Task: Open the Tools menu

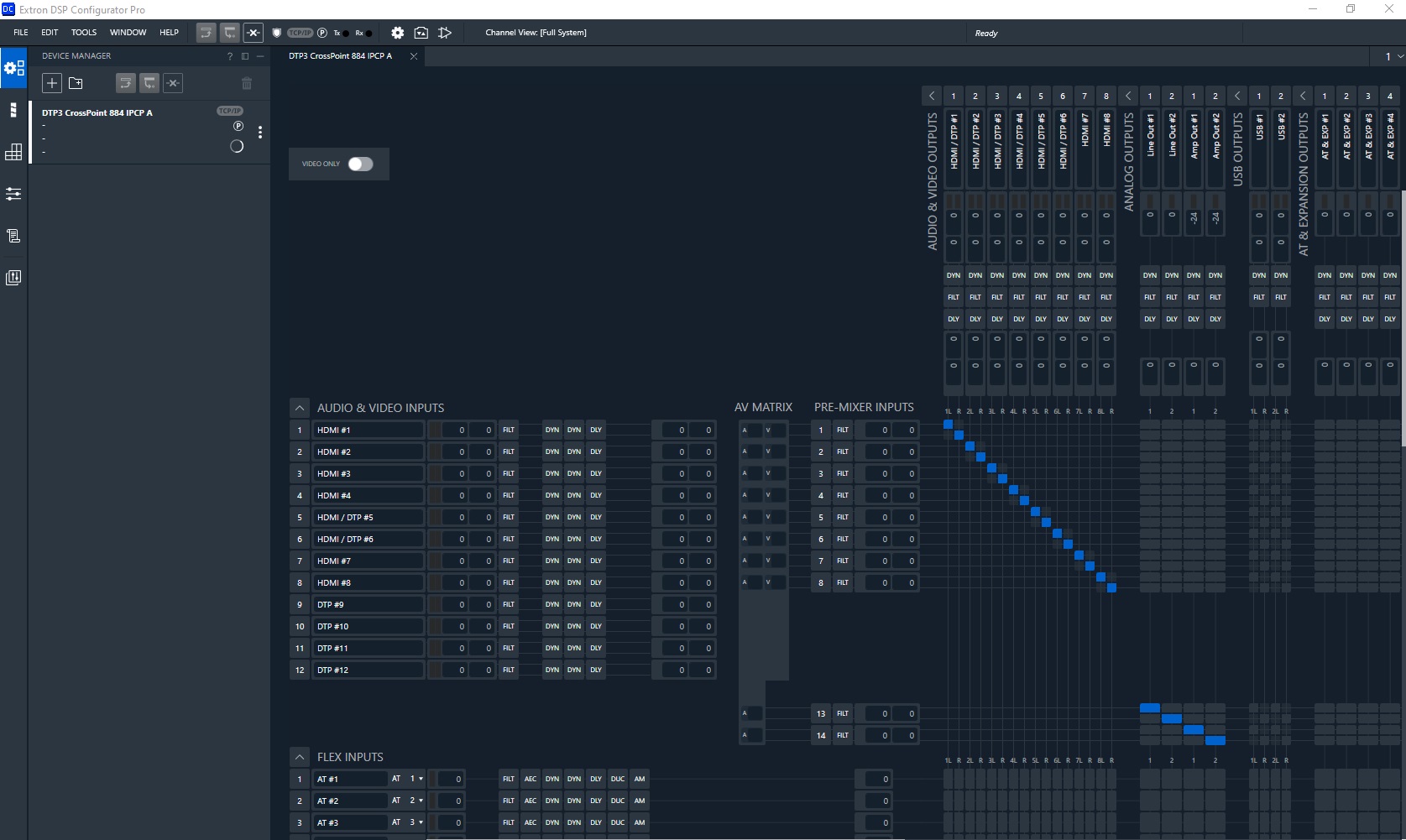Action: [83, 33]
